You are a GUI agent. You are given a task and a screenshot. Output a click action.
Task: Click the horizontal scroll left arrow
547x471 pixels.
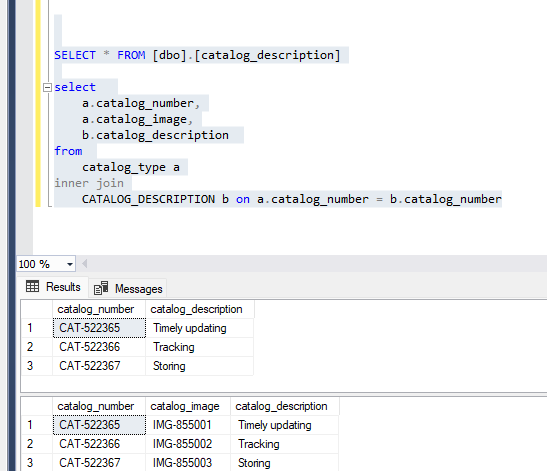84,263
